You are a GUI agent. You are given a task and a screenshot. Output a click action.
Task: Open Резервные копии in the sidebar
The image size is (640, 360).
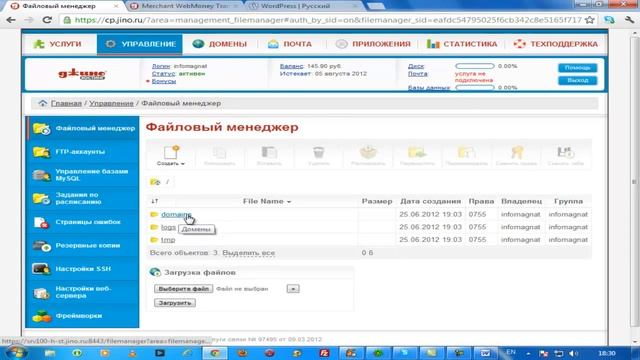83,245
